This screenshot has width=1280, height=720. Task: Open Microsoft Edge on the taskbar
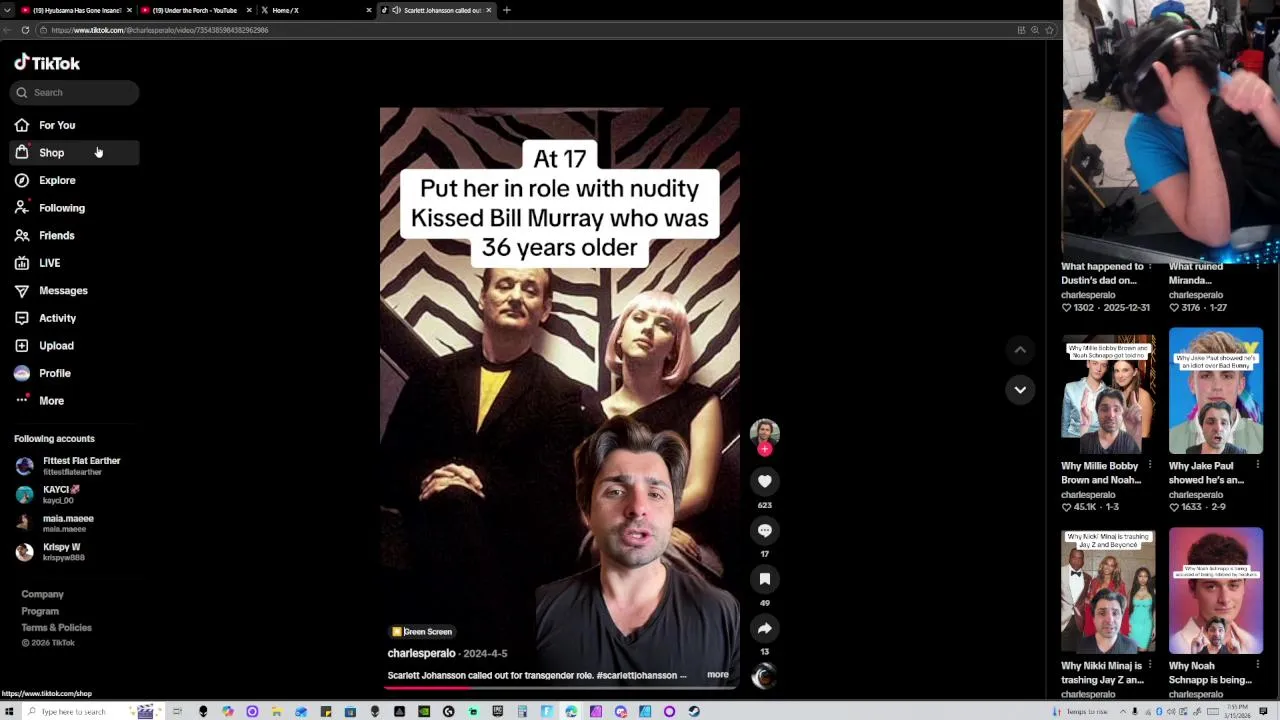pos(571,711)
